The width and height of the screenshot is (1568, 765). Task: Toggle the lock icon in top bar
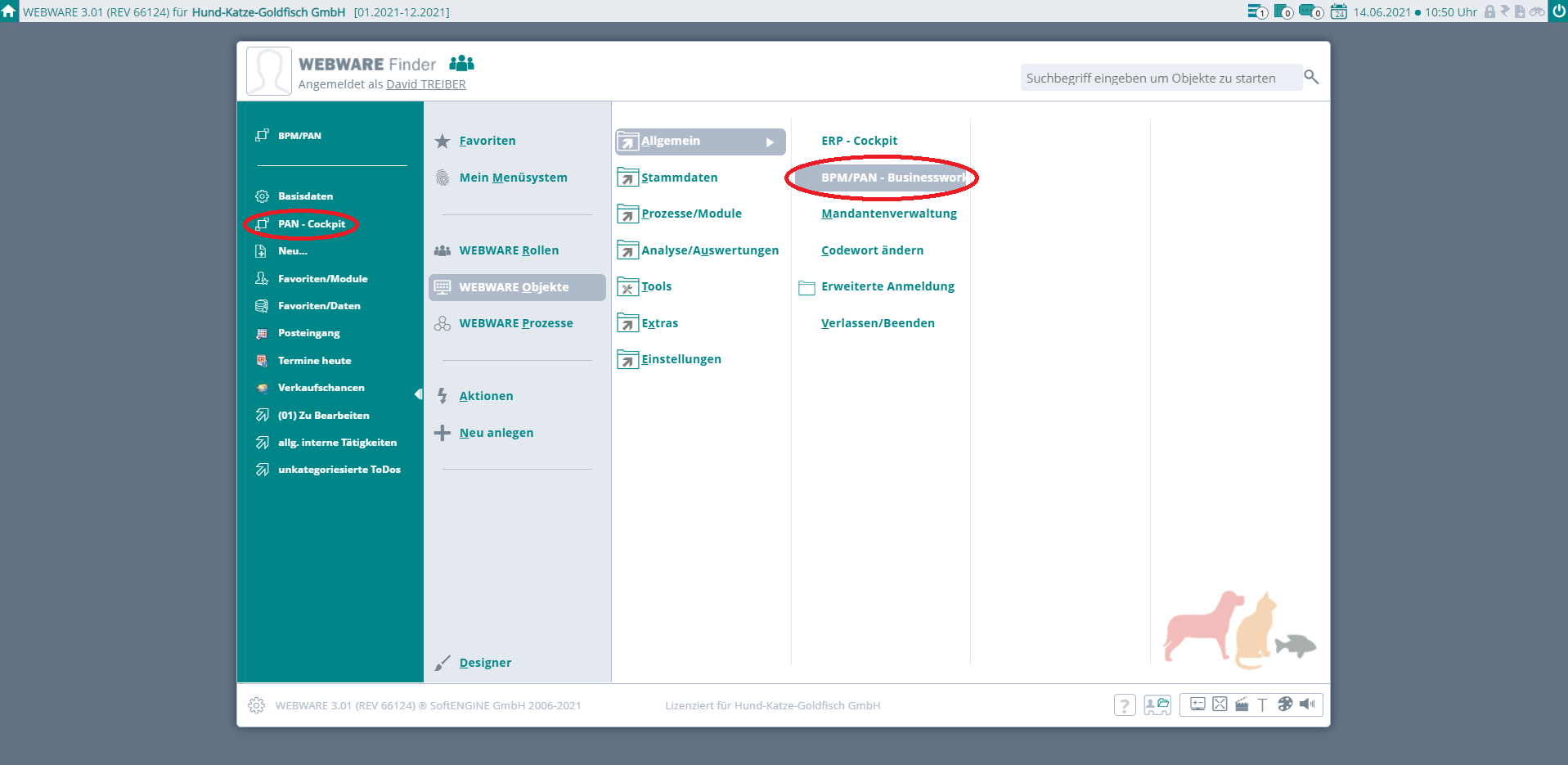click(x=1489, y=11)
